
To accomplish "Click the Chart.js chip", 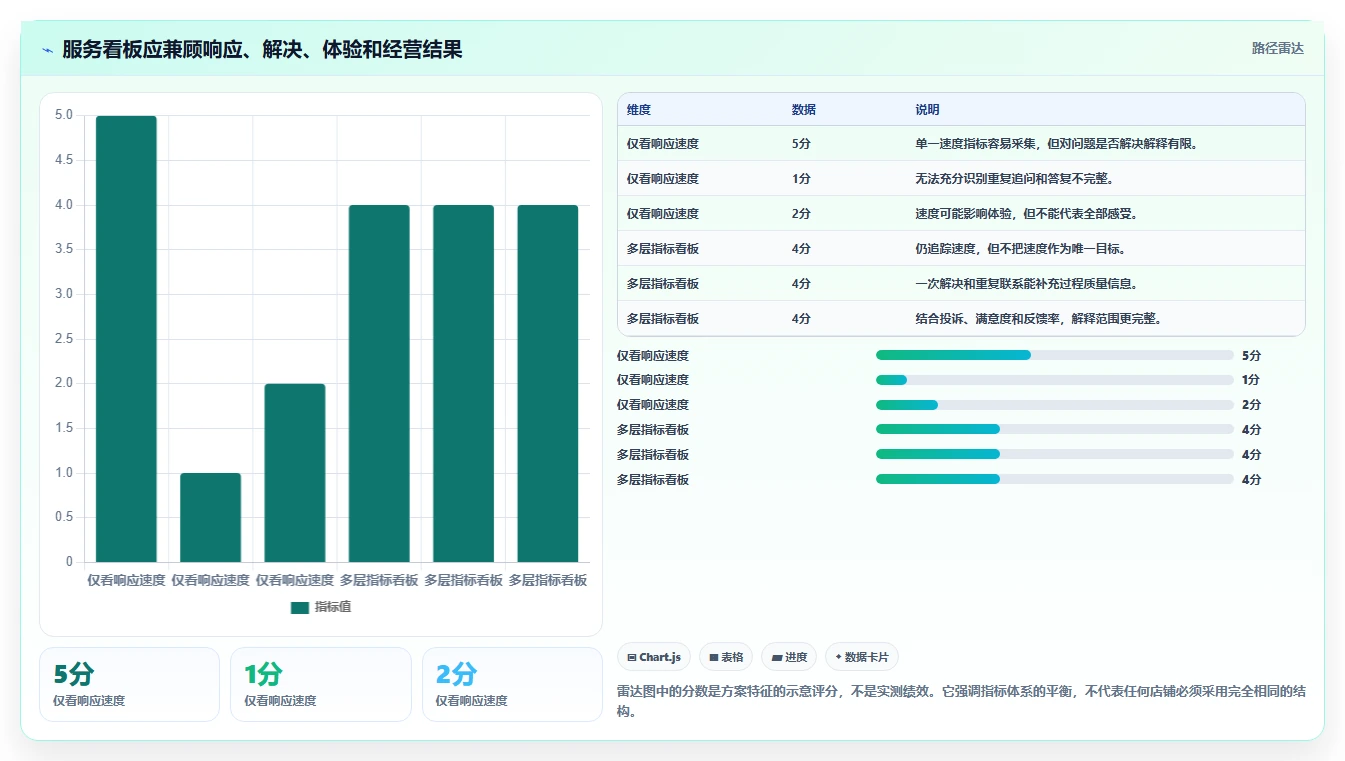I will pos(654,657).
